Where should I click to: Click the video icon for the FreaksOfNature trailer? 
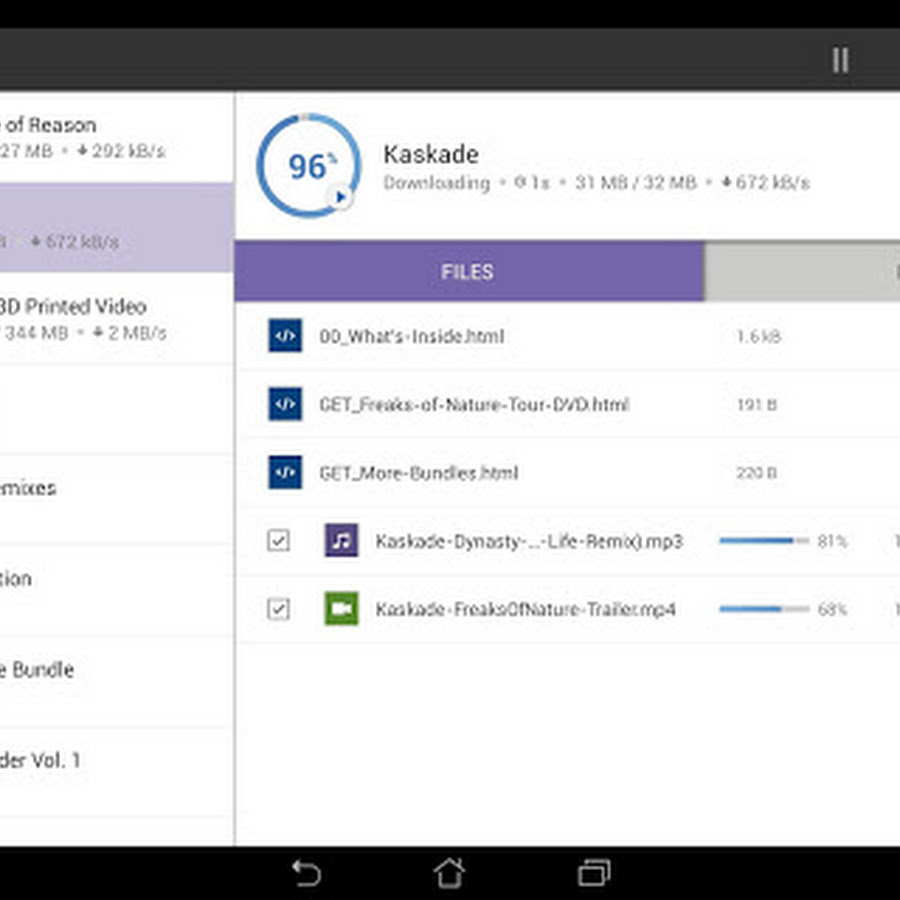tap(342, 608)
